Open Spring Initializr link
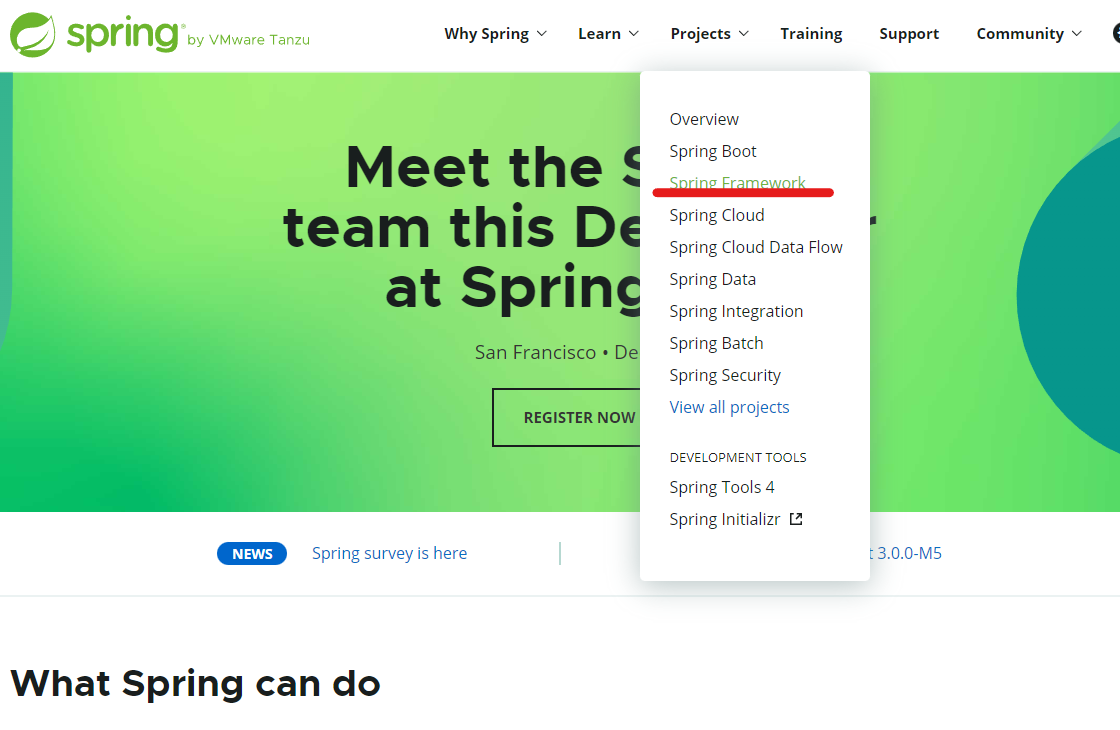Image resolution: width=1120 pixels, height=730 pixels. (x=724, y=519)
